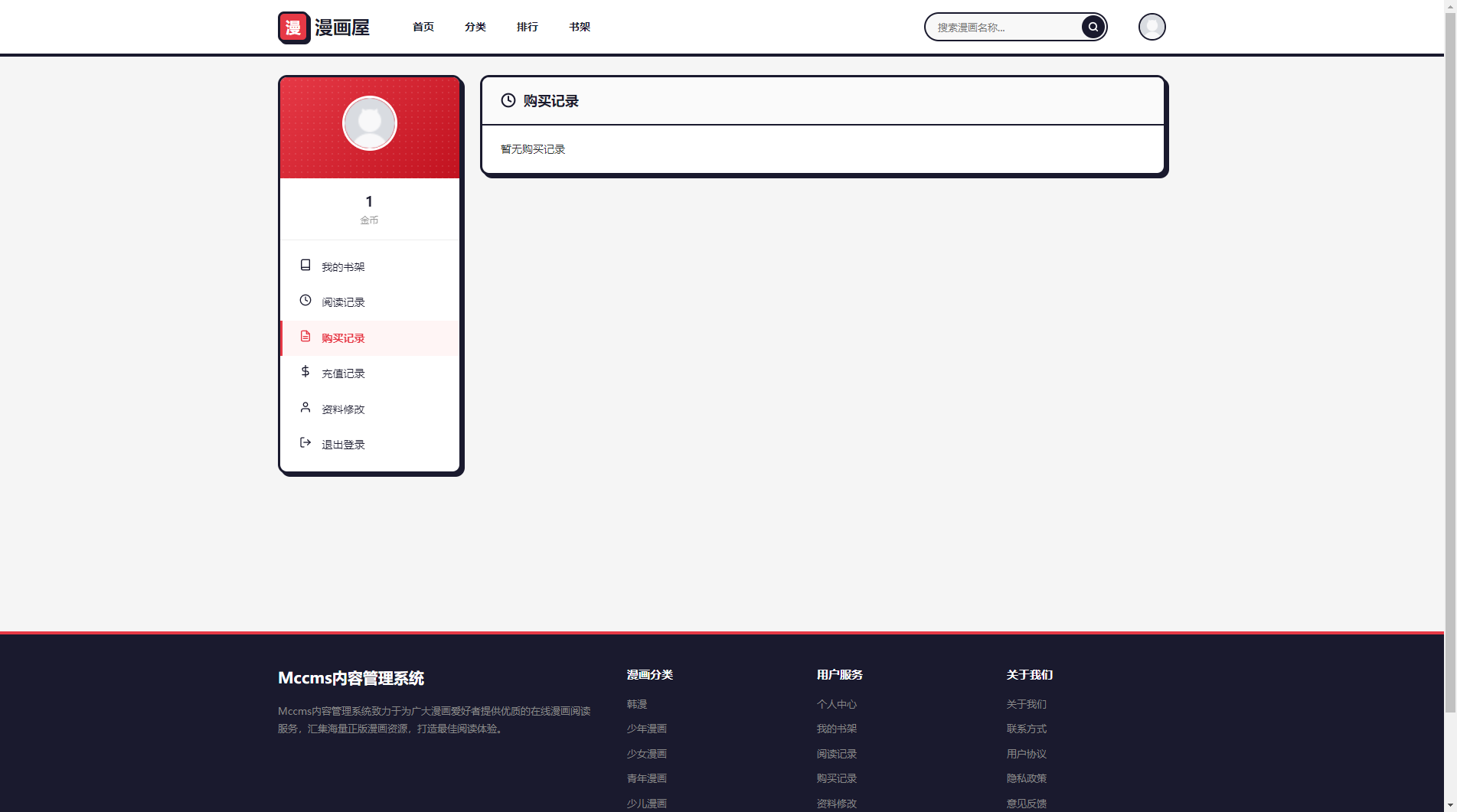Click the 阅读记录 clock icon in sidebar
This screenshot has height=812, width=1457.
(x=305, y=301)
